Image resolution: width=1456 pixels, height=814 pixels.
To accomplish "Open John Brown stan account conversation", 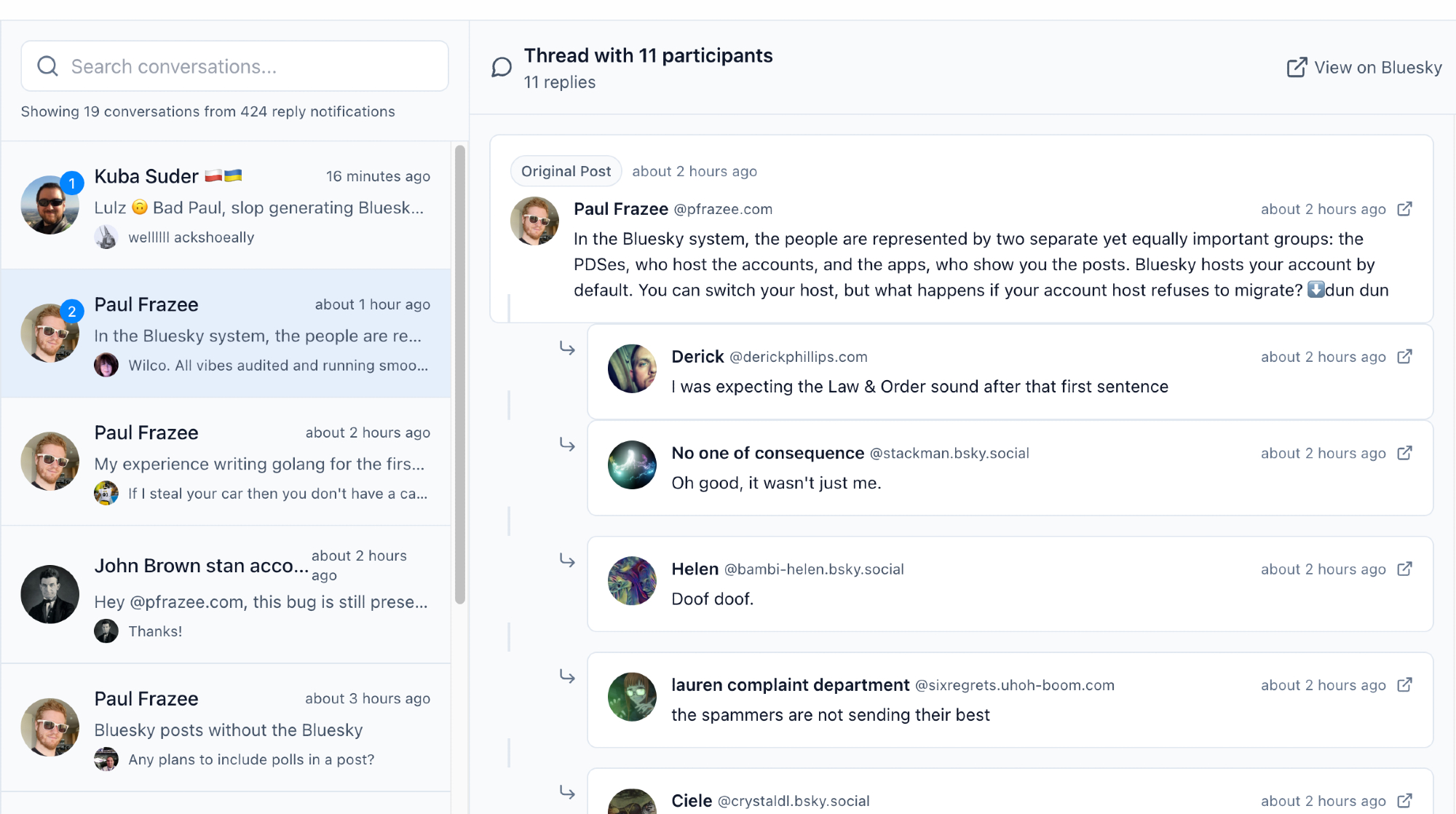I will [x=226, y=594].
